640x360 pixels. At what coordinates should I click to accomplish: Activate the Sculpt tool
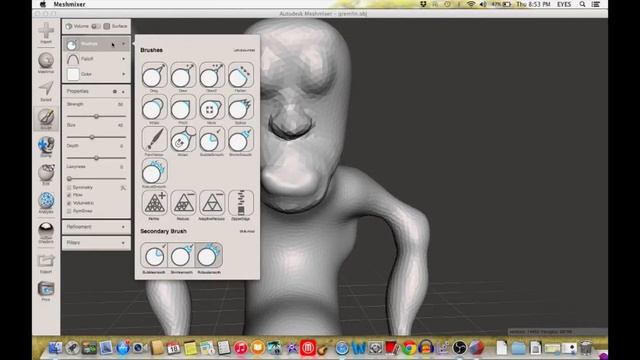coord(46,118)
